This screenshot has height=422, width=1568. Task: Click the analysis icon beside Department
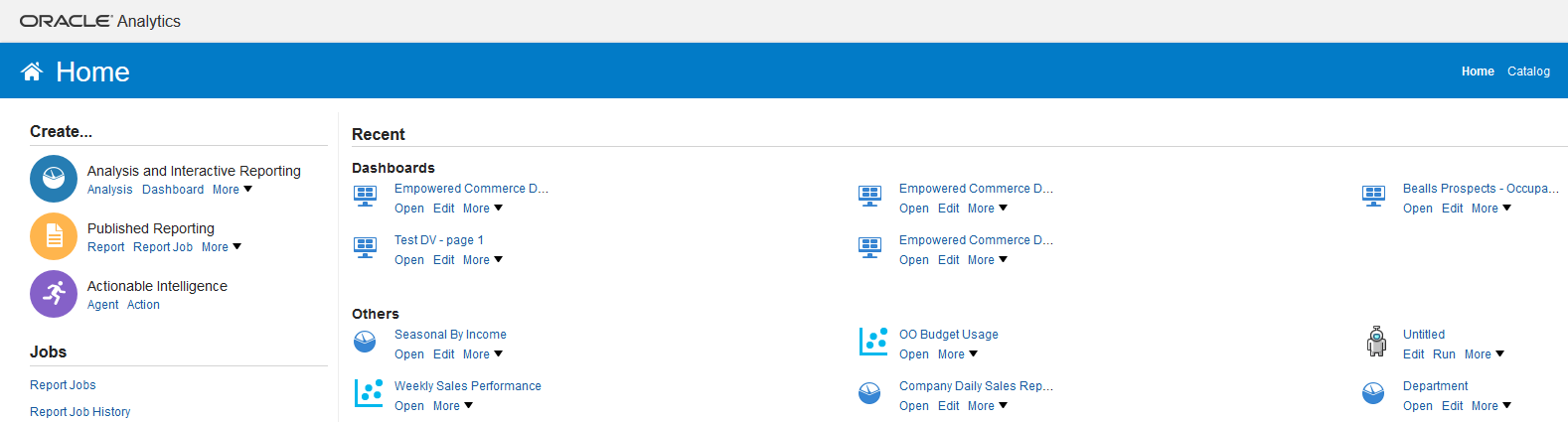pyautogui.click(x=1374, y=394)
